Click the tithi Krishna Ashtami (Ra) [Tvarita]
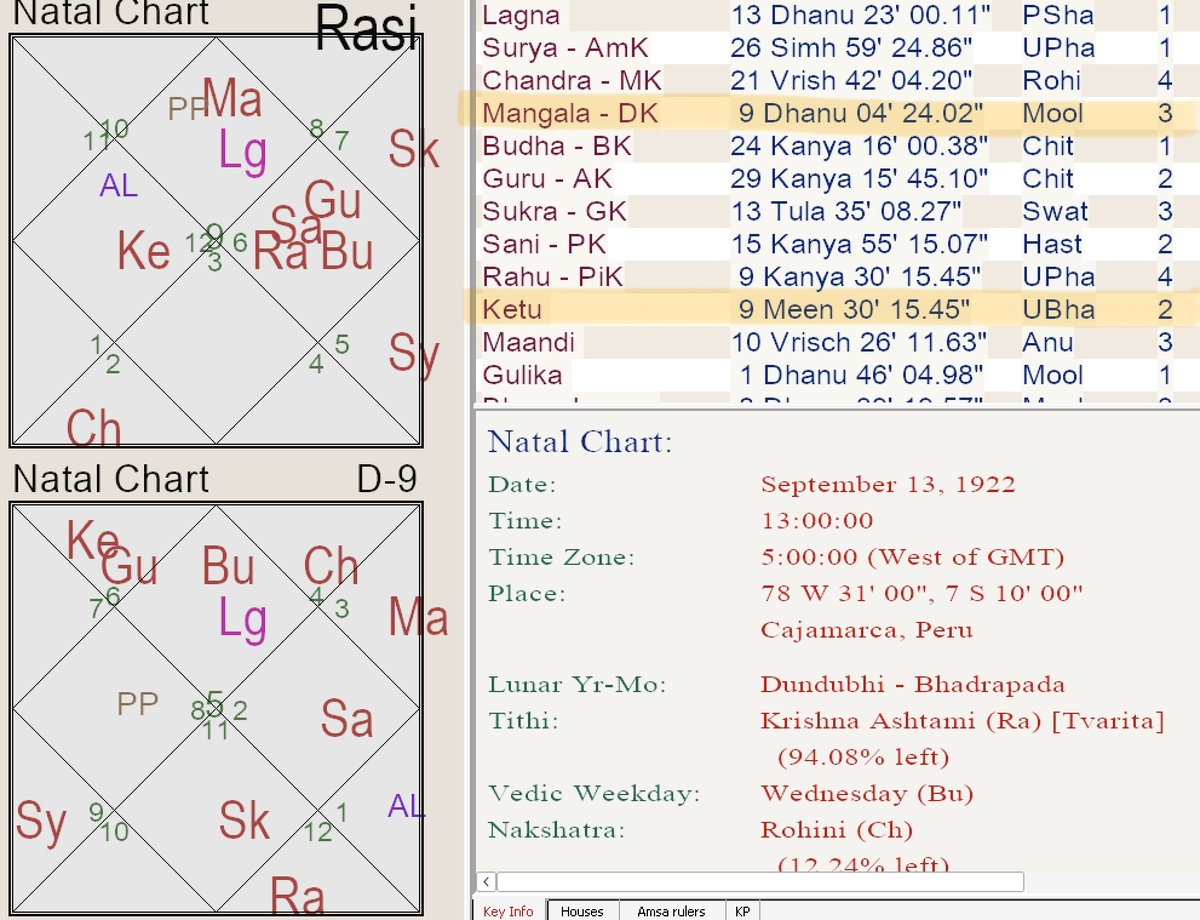 pos(962,721)
